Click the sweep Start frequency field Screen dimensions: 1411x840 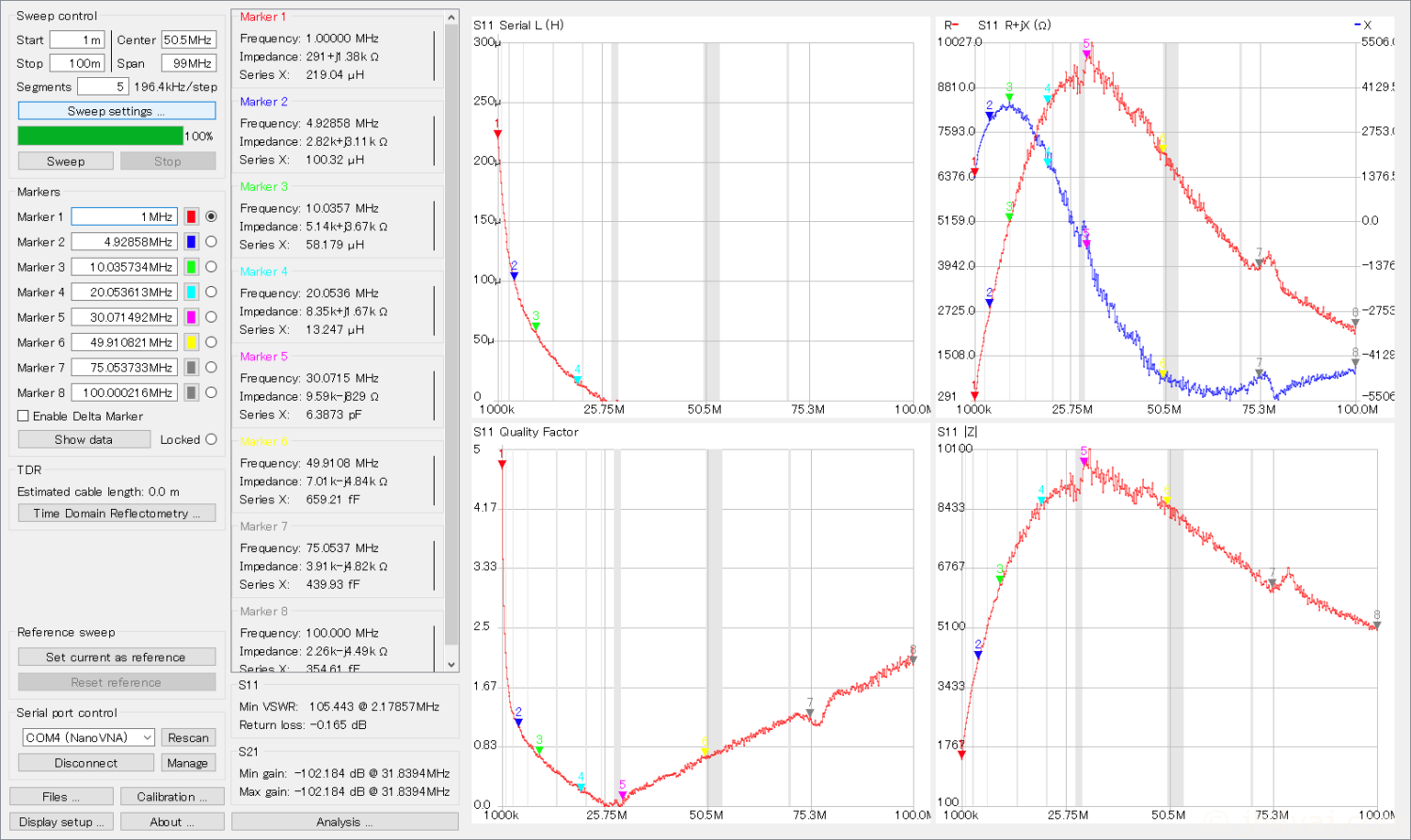click(77, 40)
